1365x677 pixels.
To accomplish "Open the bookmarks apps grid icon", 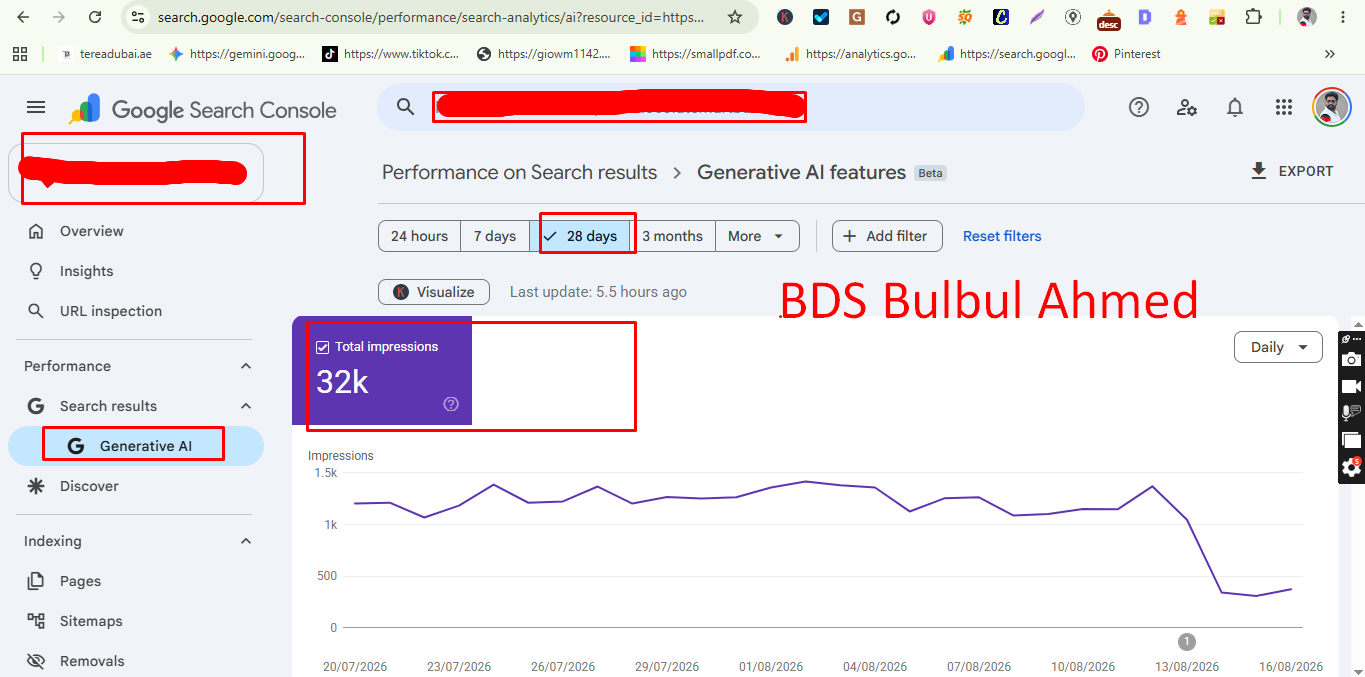I will pos(20,54).
